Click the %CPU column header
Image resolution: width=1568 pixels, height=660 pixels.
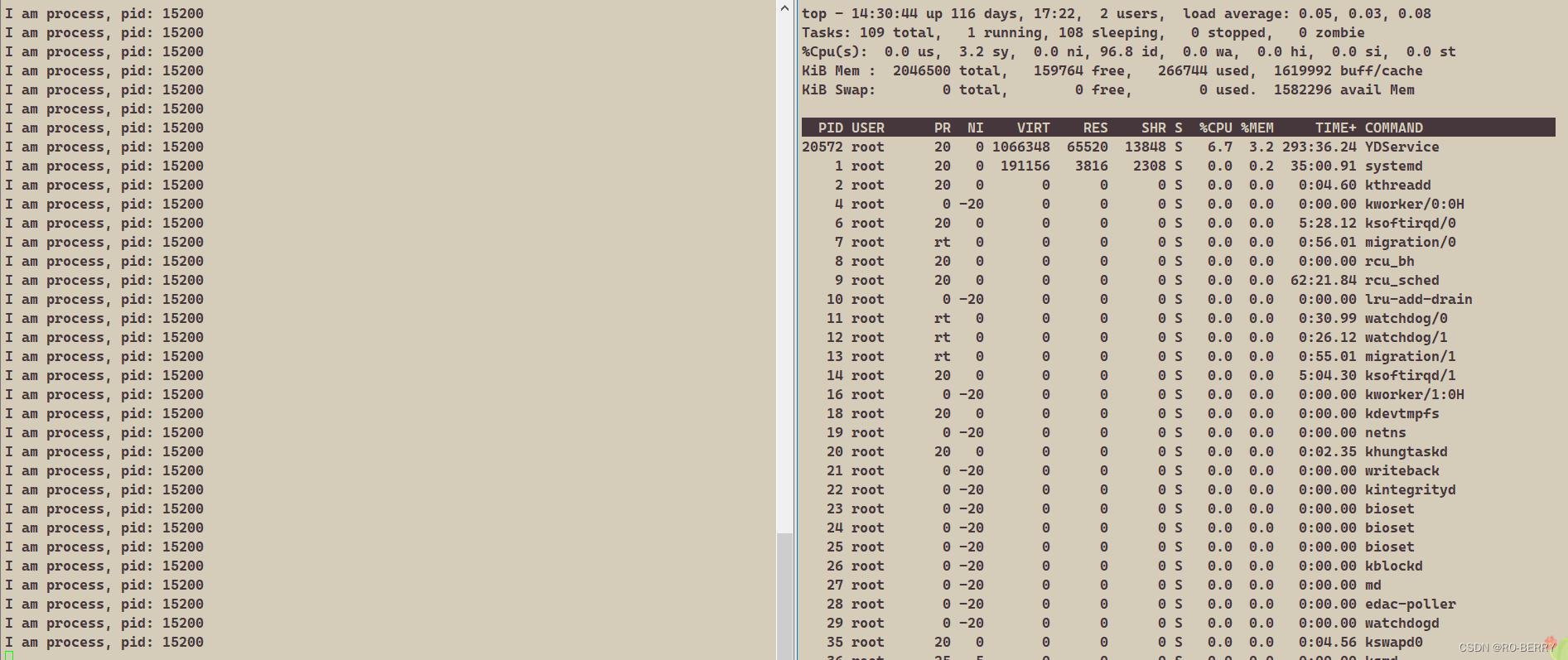1215,128
